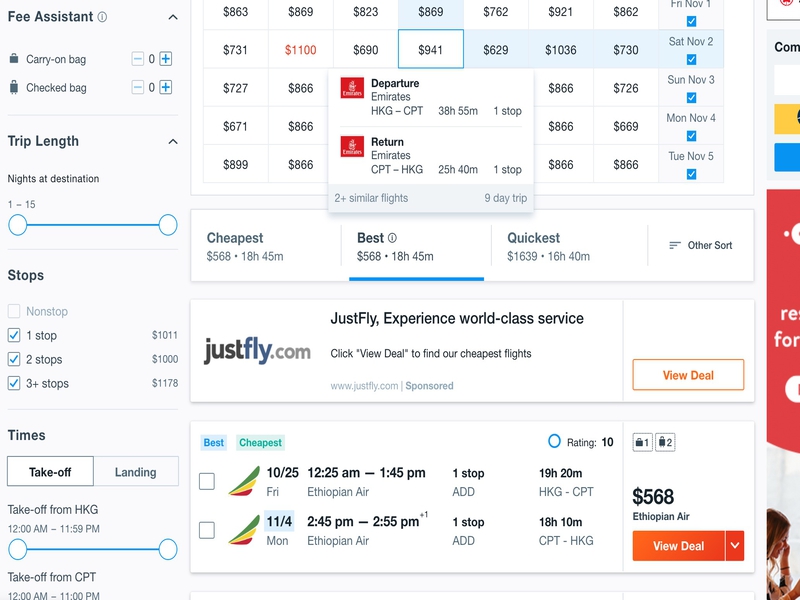Viewport: 800px width, 600px height.
Task: Click the Other Sort icon
Action: 675,245
